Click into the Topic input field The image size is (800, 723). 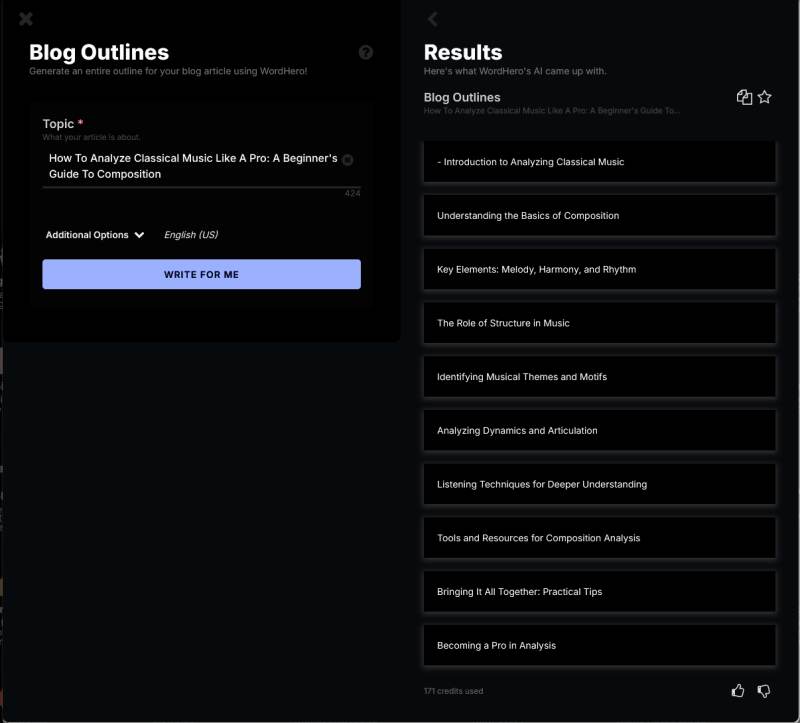190,166
